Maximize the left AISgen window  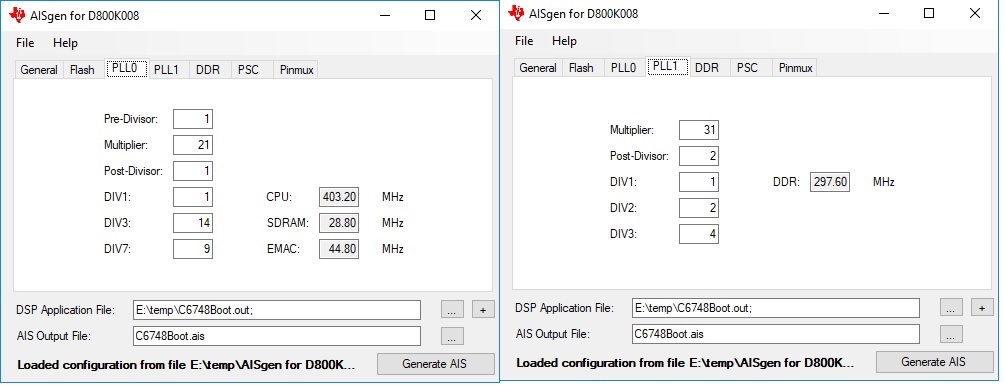(430, 15)
